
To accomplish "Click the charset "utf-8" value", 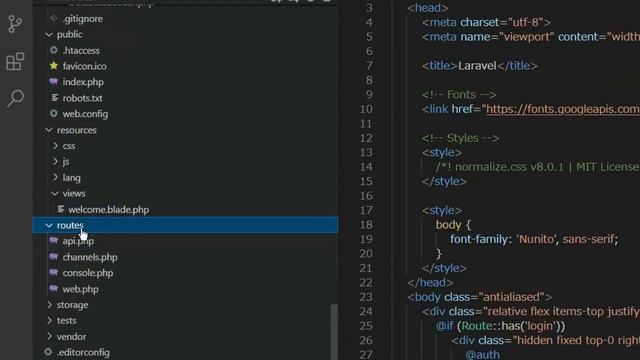I will pyautogui.click(x=525, y=22).
